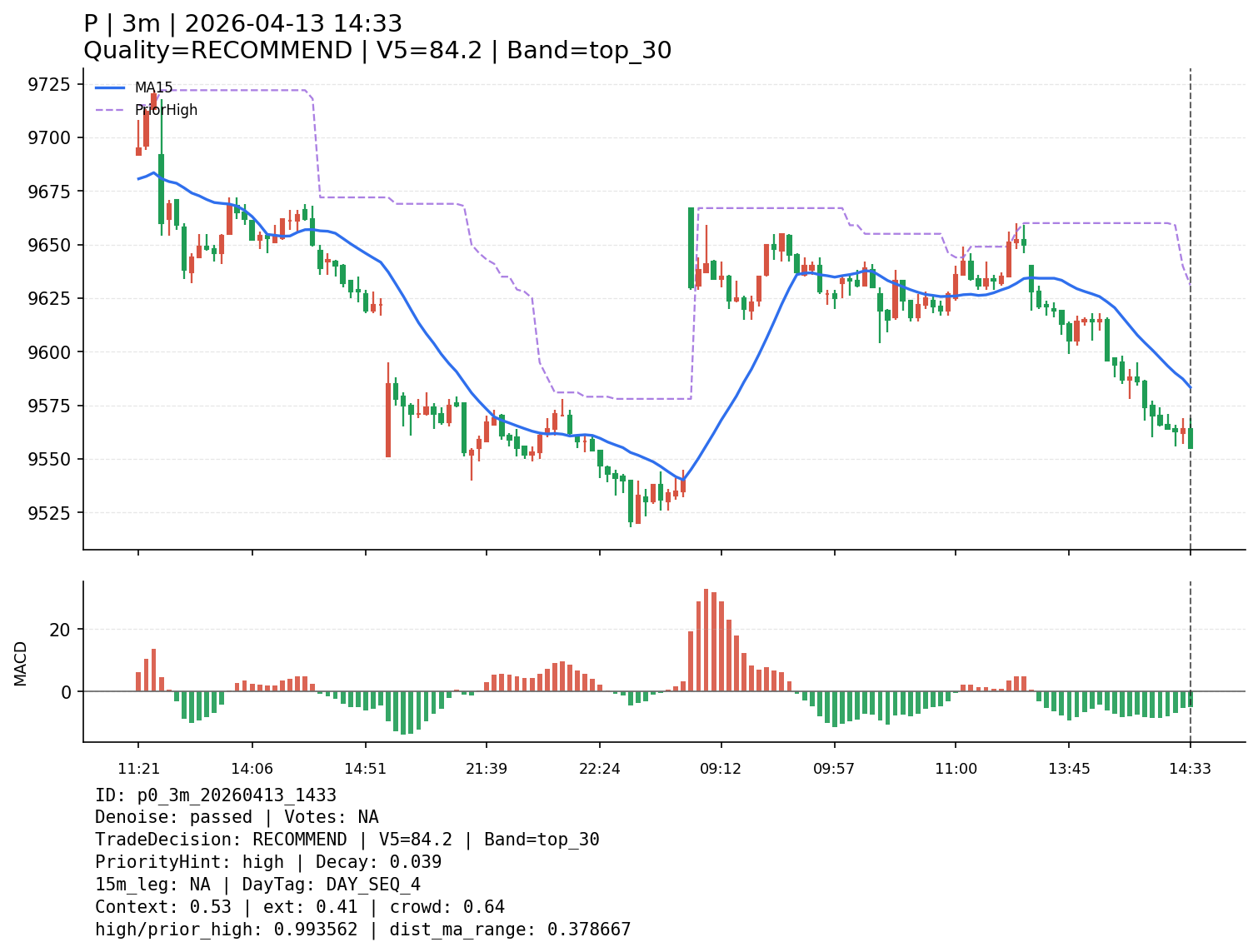Click the PriorityHint: high text line
Screen dimensions: 1258x952
click(267, 862)
